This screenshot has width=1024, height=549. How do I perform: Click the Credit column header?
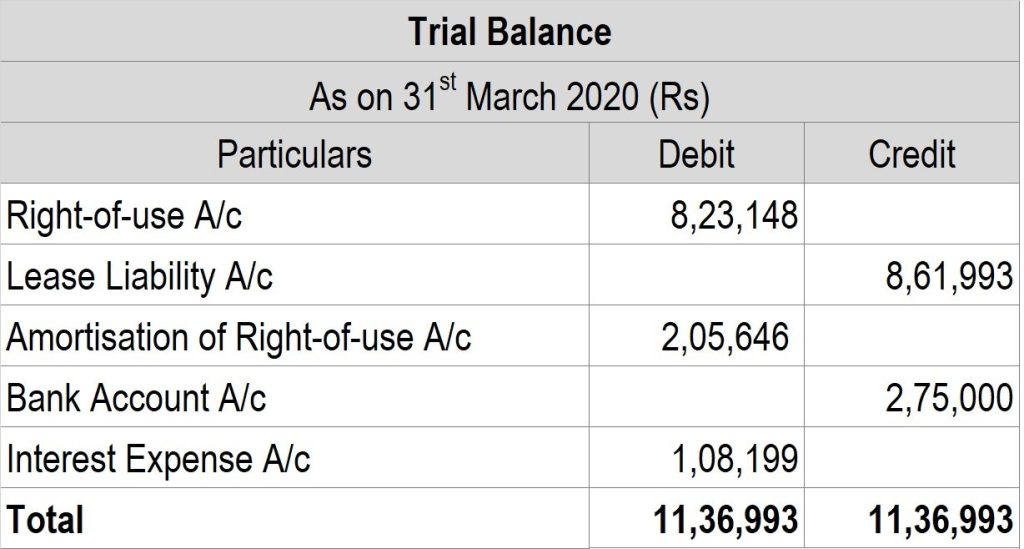click(911, 154)
